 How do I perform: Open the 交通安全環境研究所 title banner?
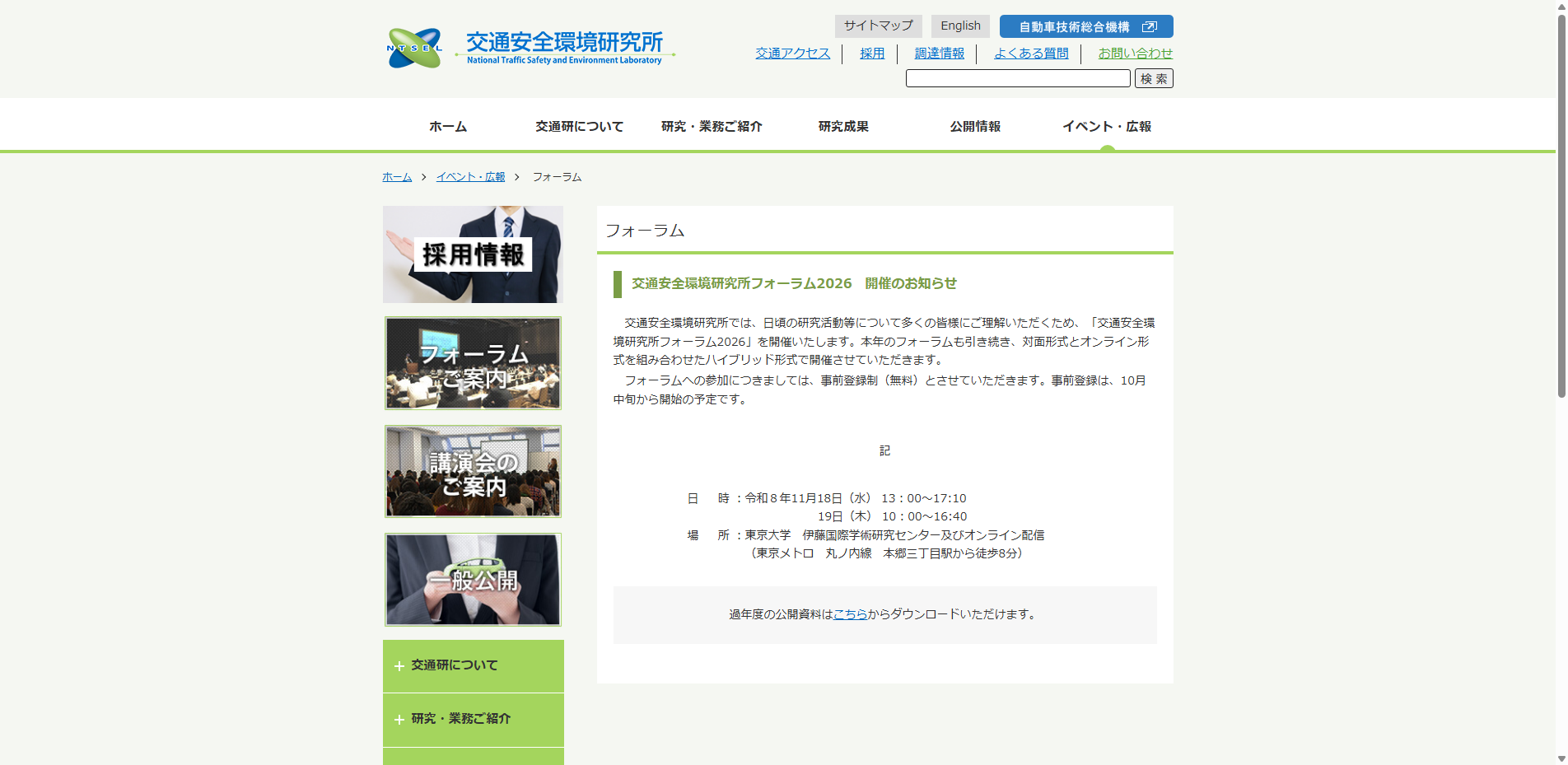point(565,48)
